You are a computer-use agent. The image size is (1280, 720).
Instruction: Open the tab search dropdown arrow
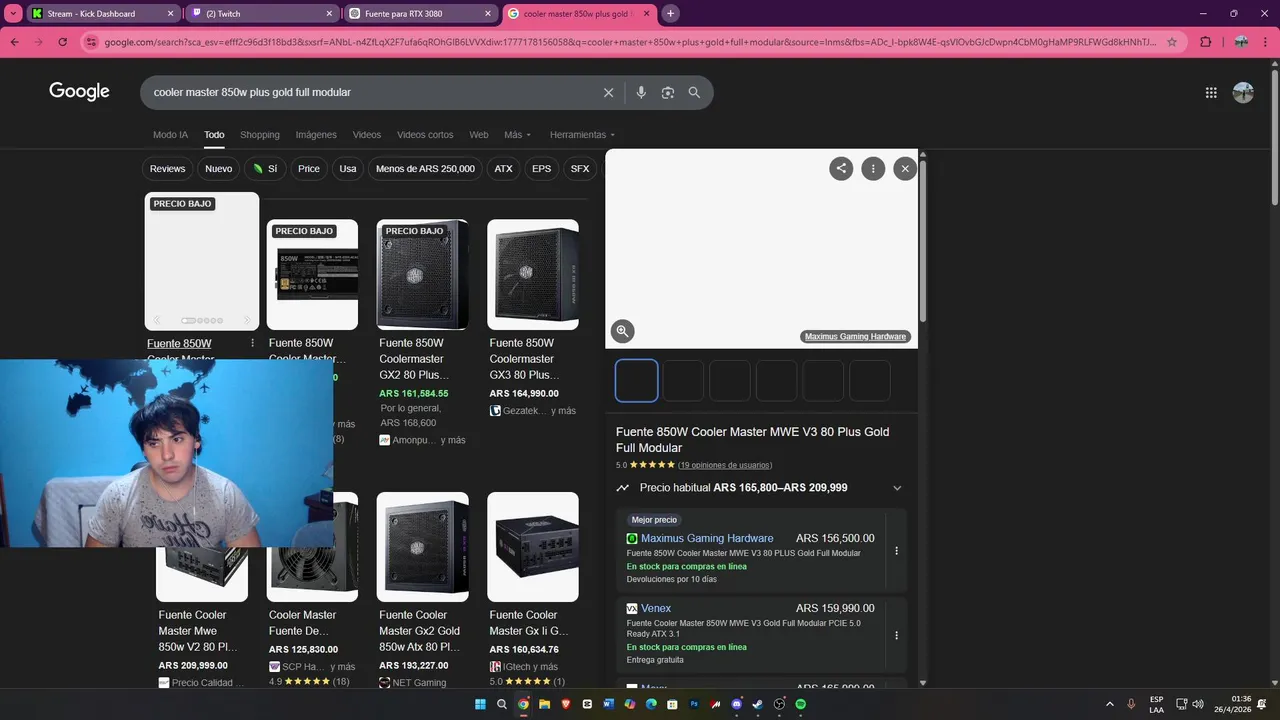pyautogui.click(x=13, y=13)
